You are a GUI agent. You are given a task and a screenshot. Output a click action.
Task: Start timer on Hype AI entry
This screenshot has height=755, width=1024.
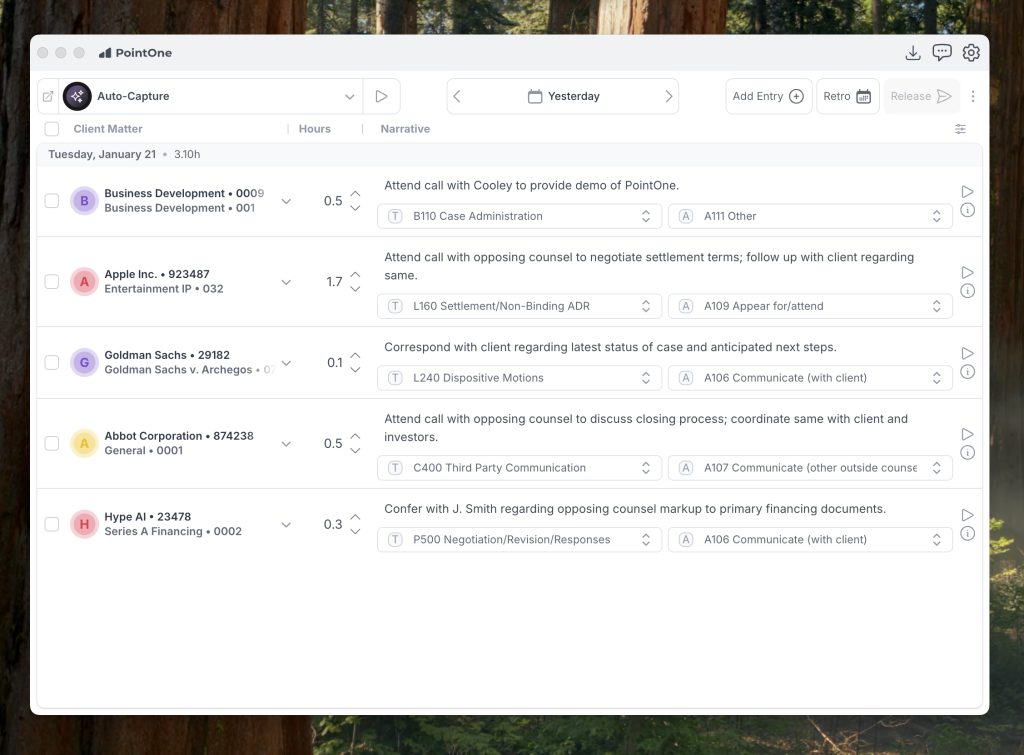click(967, 515)
